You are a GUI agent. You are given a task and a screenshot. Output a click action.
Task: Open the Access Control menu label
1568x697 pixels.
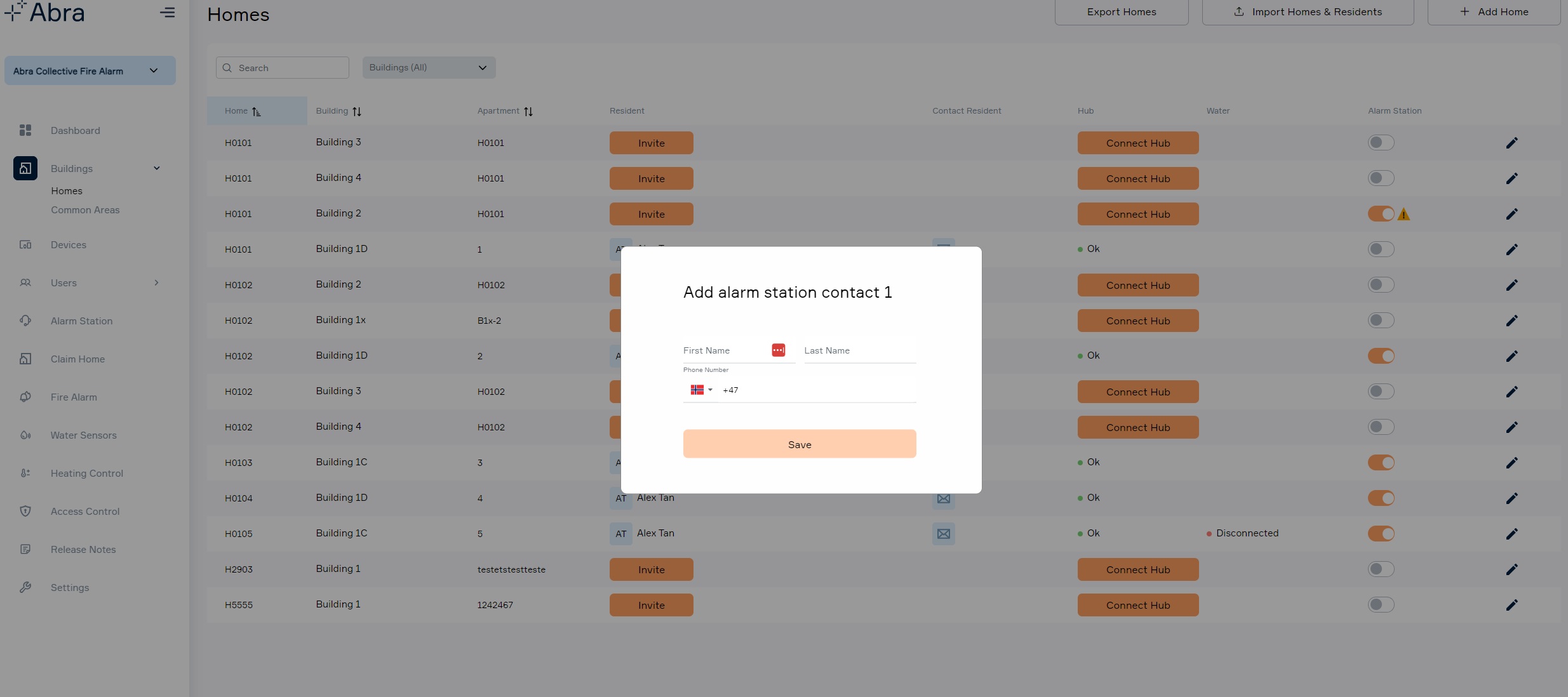coord(85,511)
